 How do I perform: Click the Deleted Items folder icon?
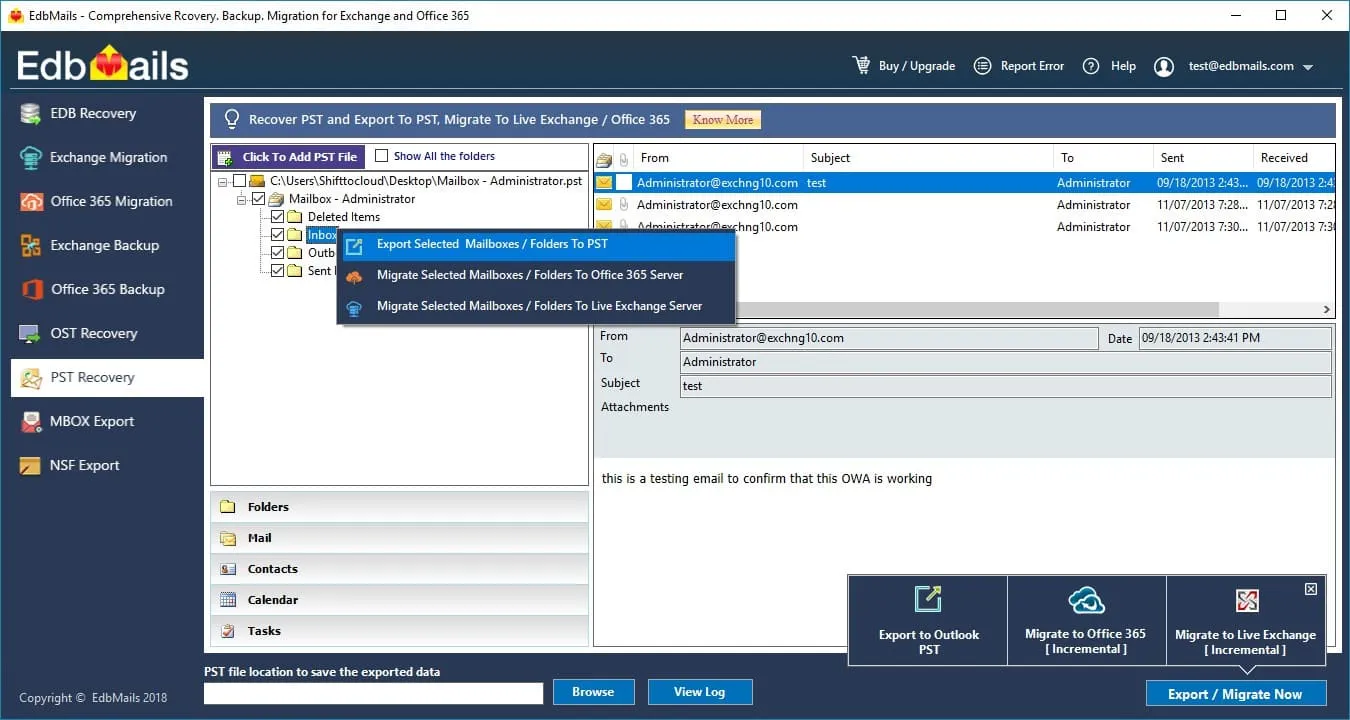point(294,217)
